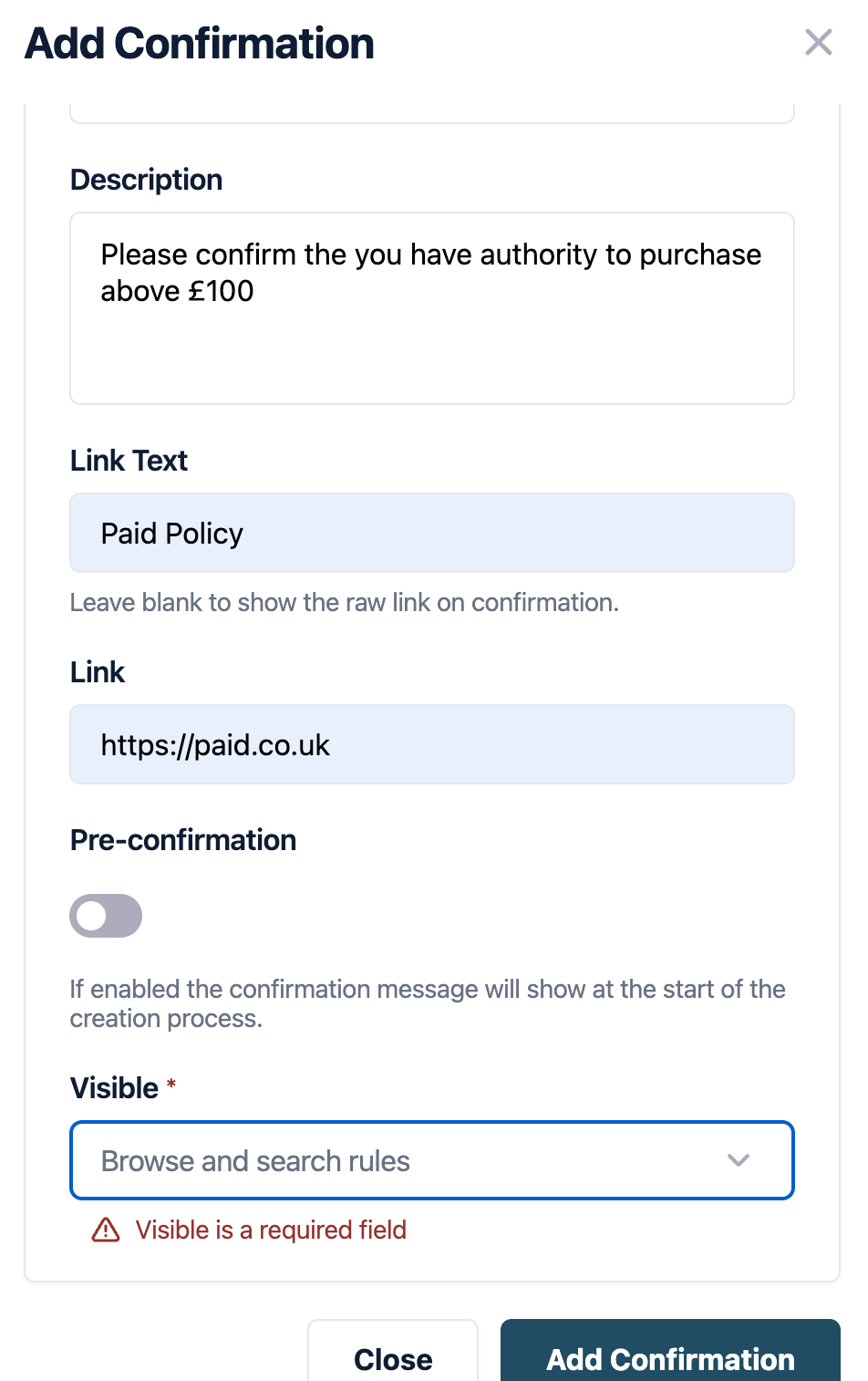Click the 'Leave blank to show the raw link' hint
Screen dimensions: 868x1381
pos(344,603)
